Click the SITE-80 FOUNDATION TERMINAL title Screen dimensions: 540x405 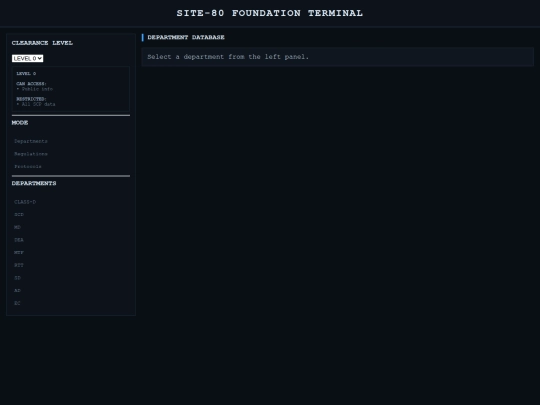pos(270,13)
